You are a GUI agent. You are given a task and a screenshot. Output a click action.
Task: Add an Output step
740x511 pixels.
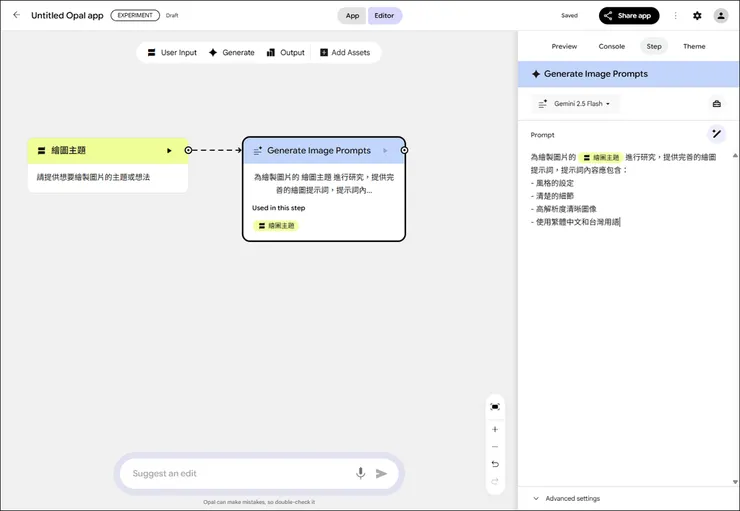(286, 52)
